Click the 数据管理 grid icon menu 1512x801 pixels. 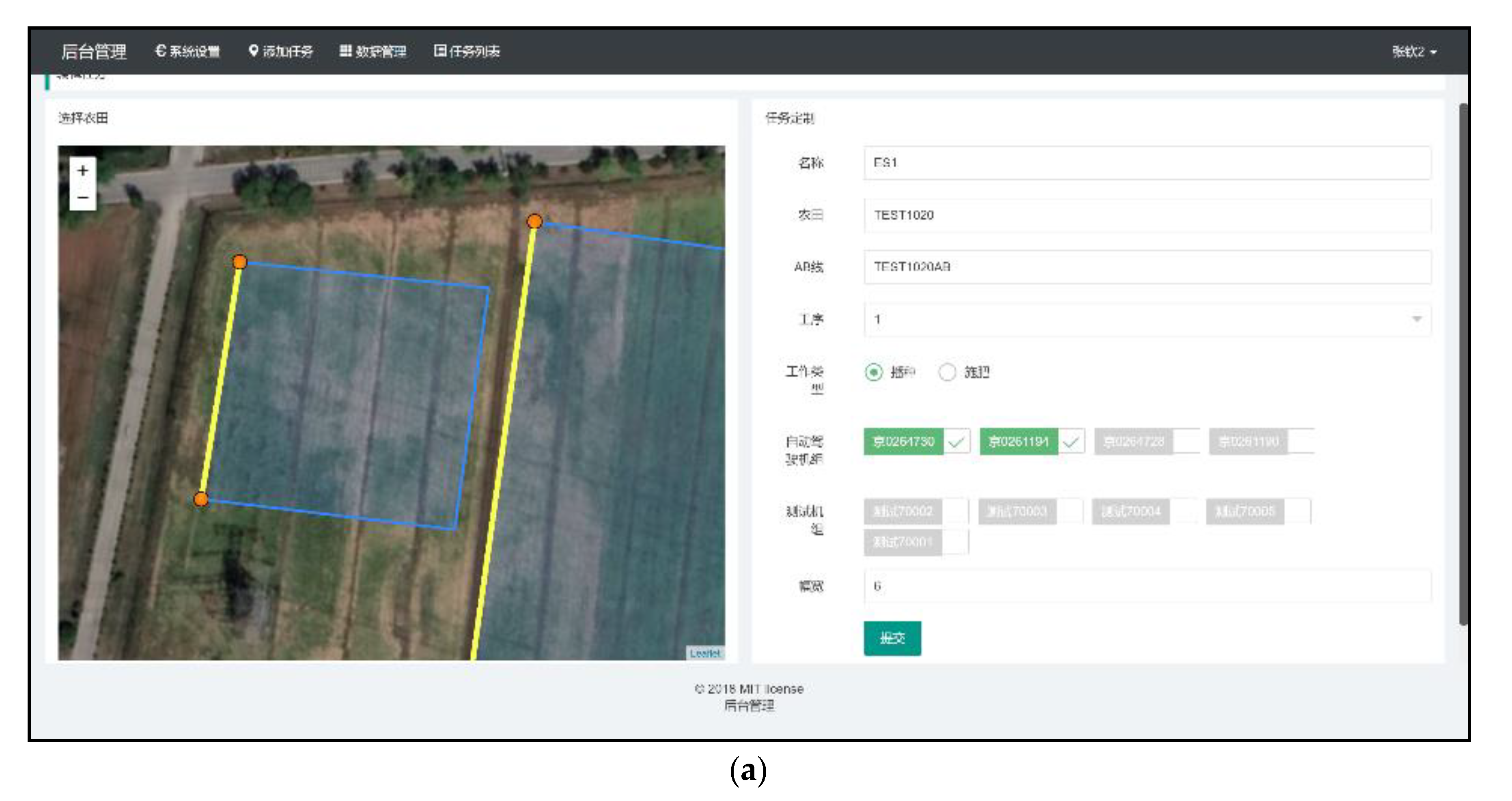point(373,52)
